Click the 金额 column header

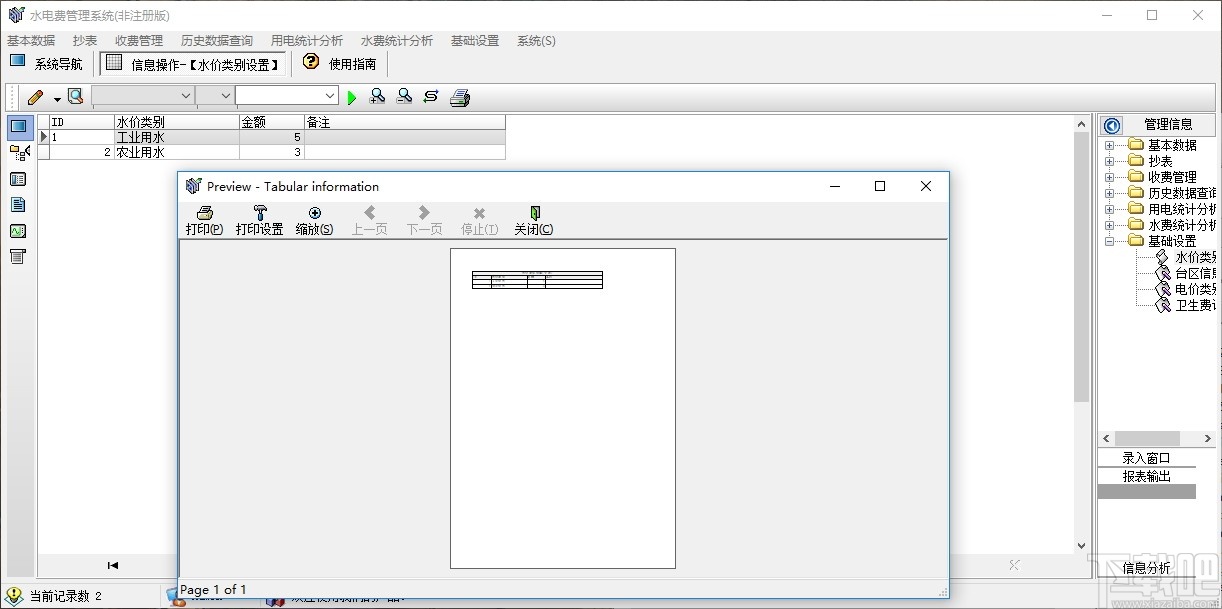coord(272,122)
